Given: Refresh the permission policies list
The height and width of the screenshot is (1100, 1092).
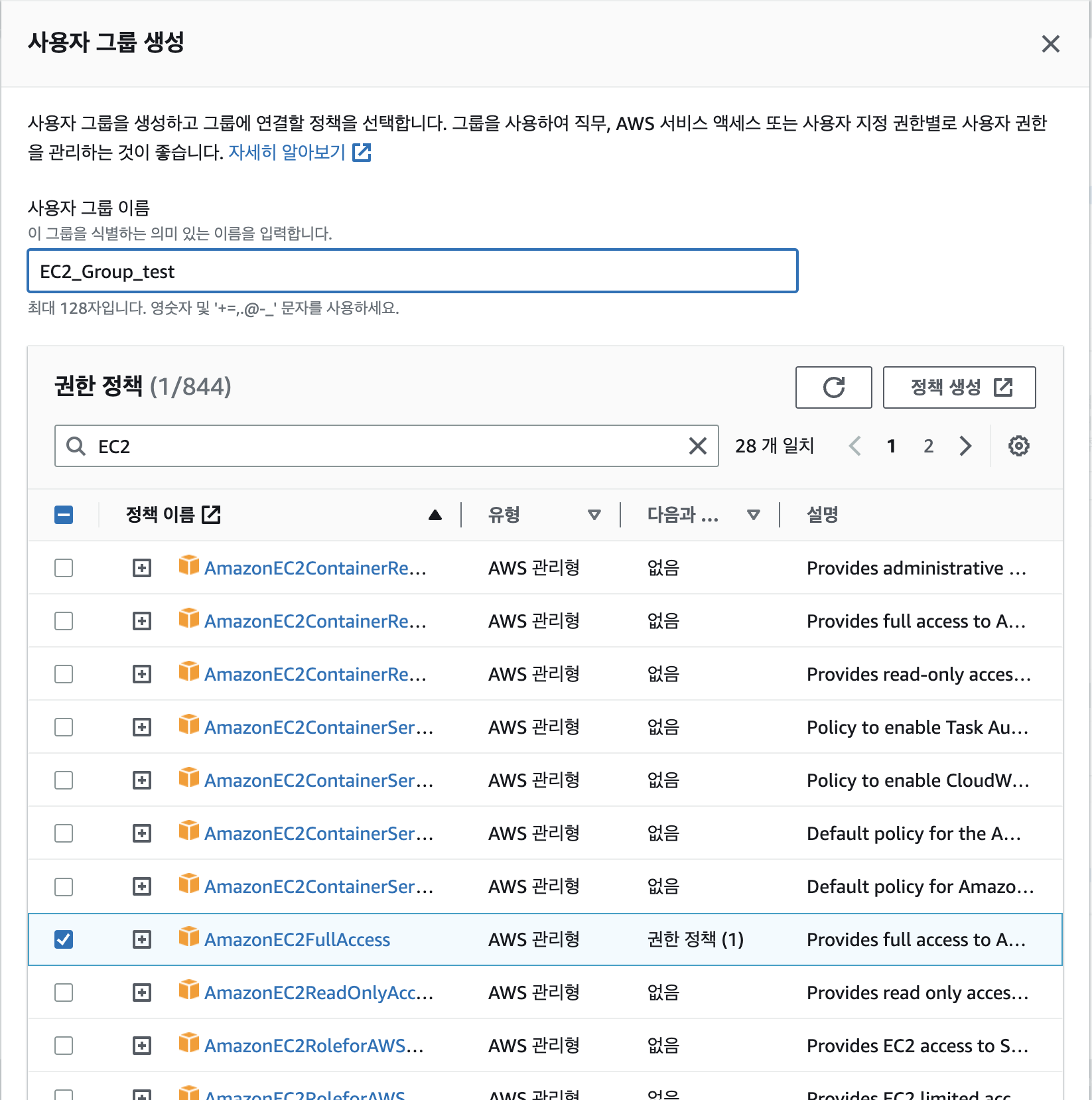Looking at the screenshot, I should click(833, 387).
